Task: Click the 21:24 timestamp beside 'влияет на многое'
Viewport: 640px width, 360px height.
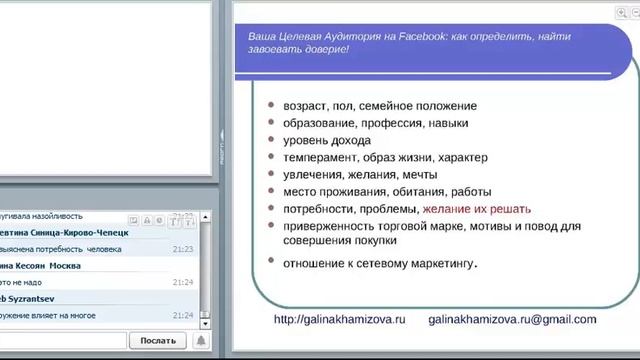Action: pos(183,315)
